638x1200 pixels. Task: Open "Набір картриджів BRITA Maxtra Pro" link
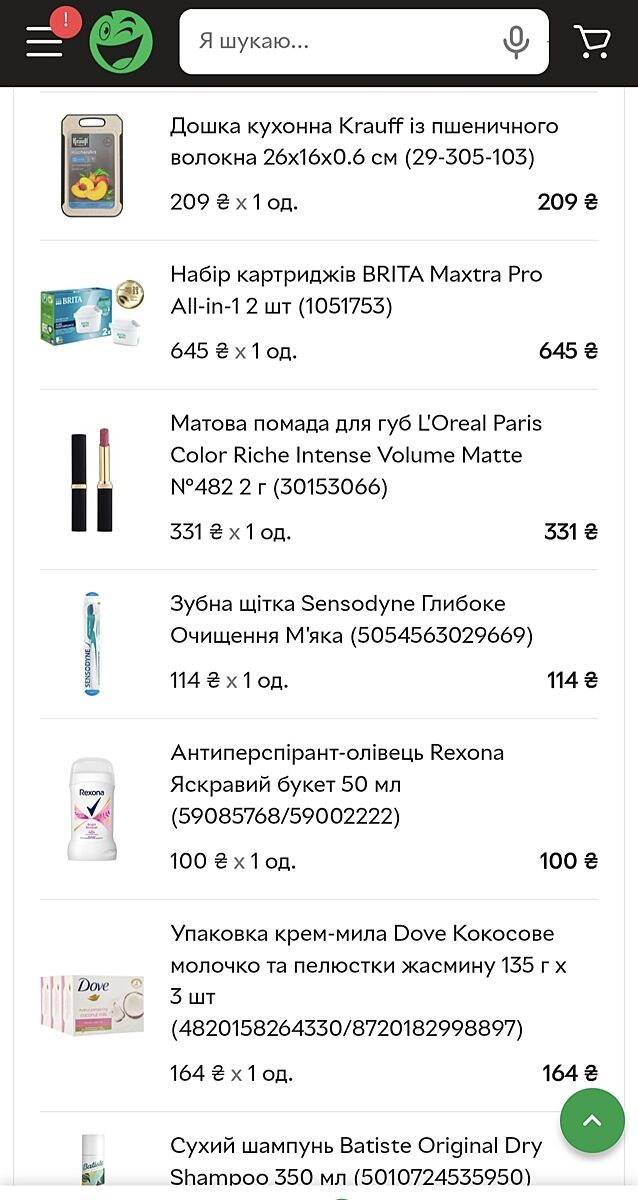[356, 290]
